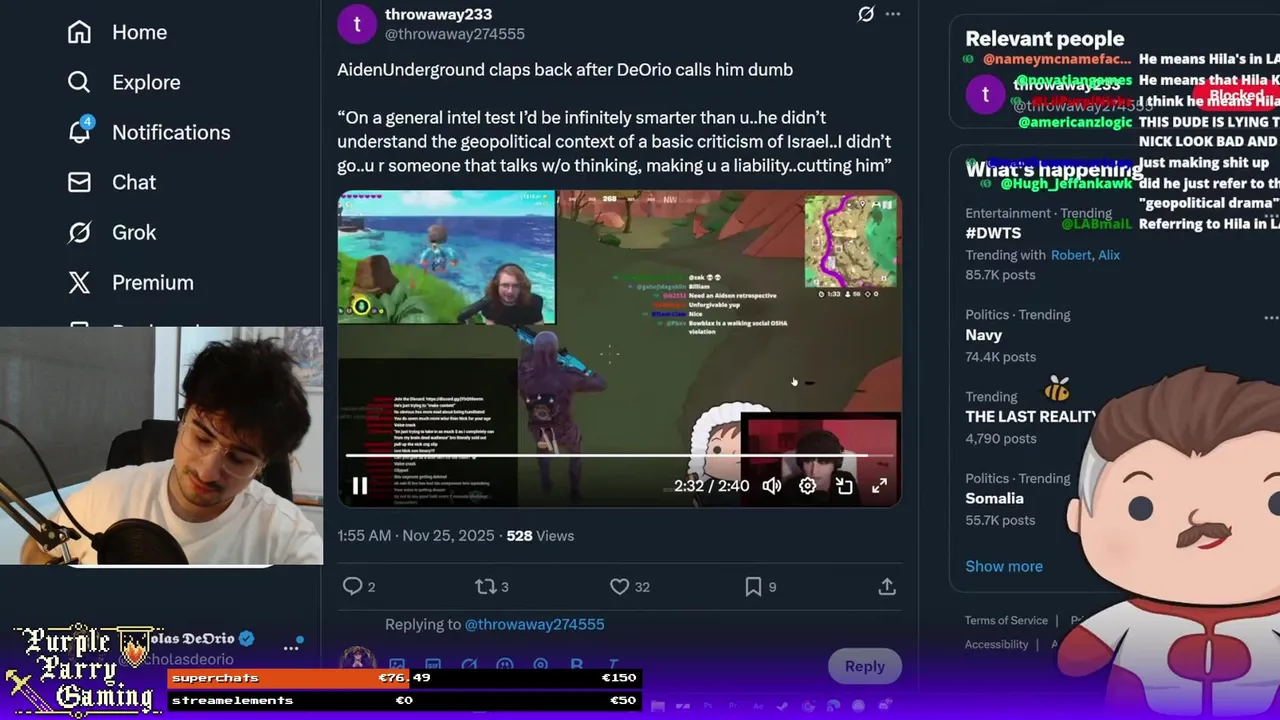Mute the video with the speaker icon
This screenshot has height=720, width=1280.
point(771,486)
